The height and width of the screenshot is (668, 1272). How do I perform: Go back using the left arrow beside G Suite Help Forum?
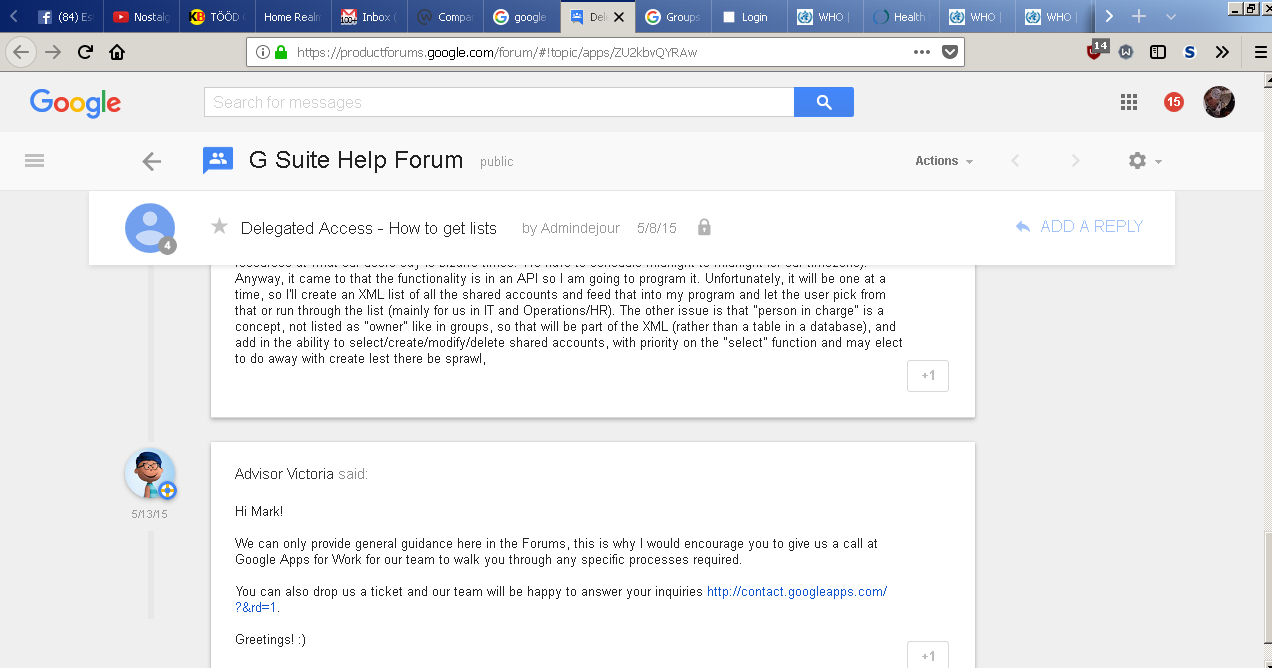tap(152, 161)
